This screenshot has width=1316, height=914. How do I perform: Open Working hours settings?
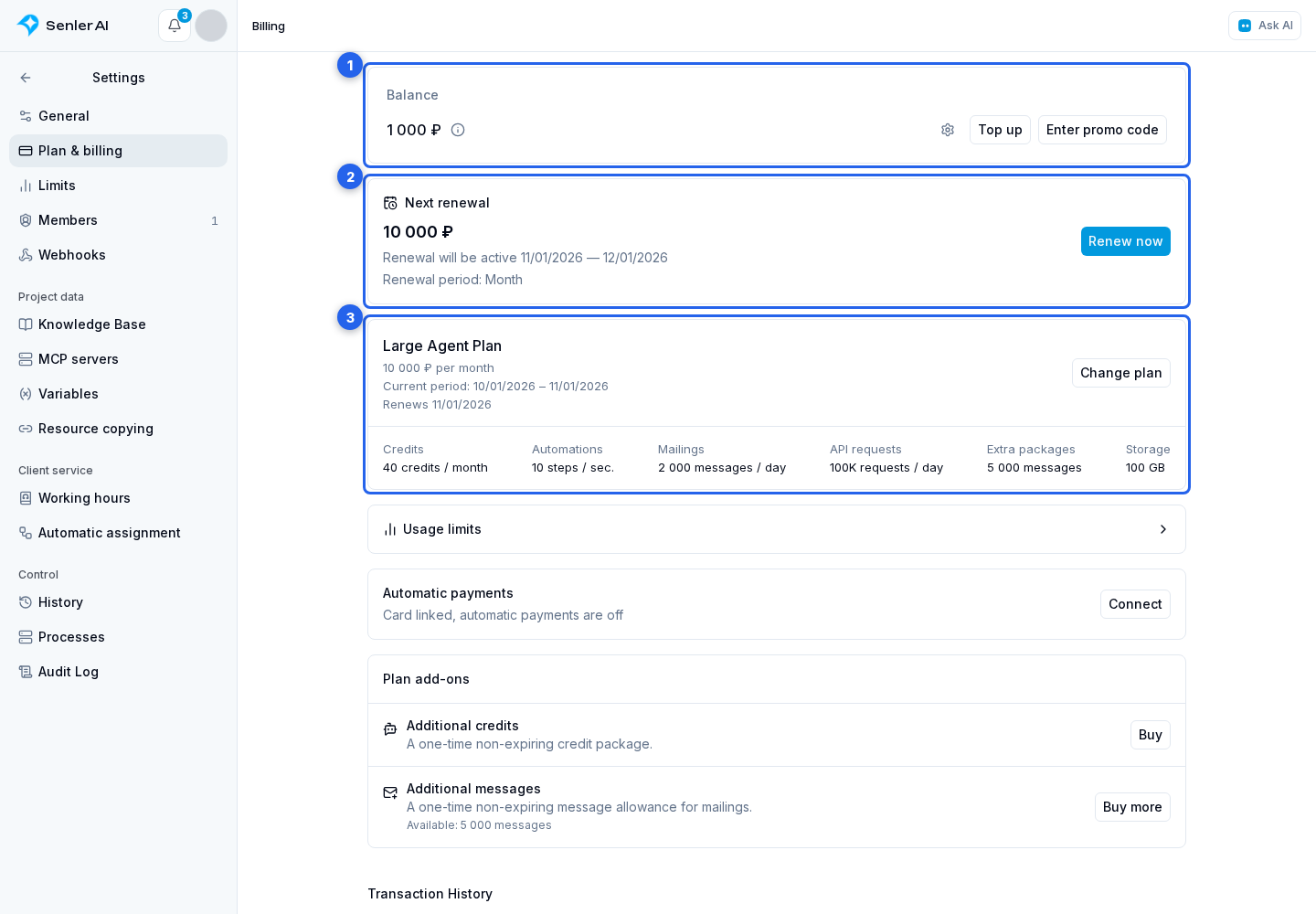pos(118,498)
